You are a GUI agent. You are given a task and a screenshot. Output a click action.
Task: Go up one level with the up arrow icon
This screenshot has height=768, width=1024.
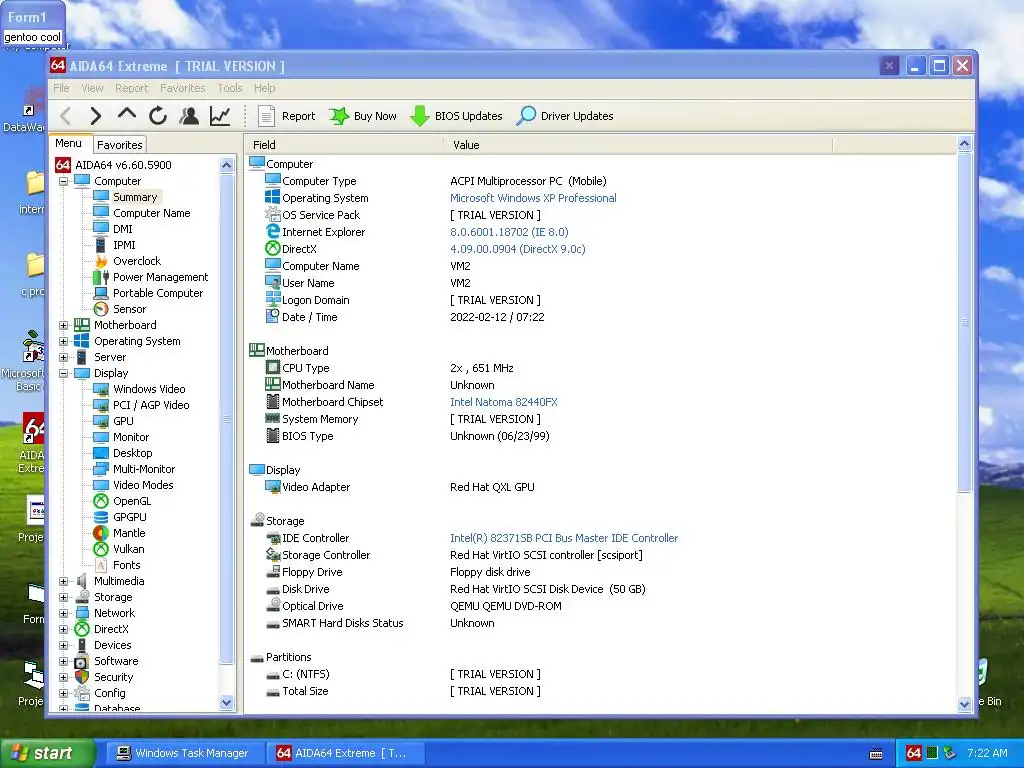pos(127,115)
